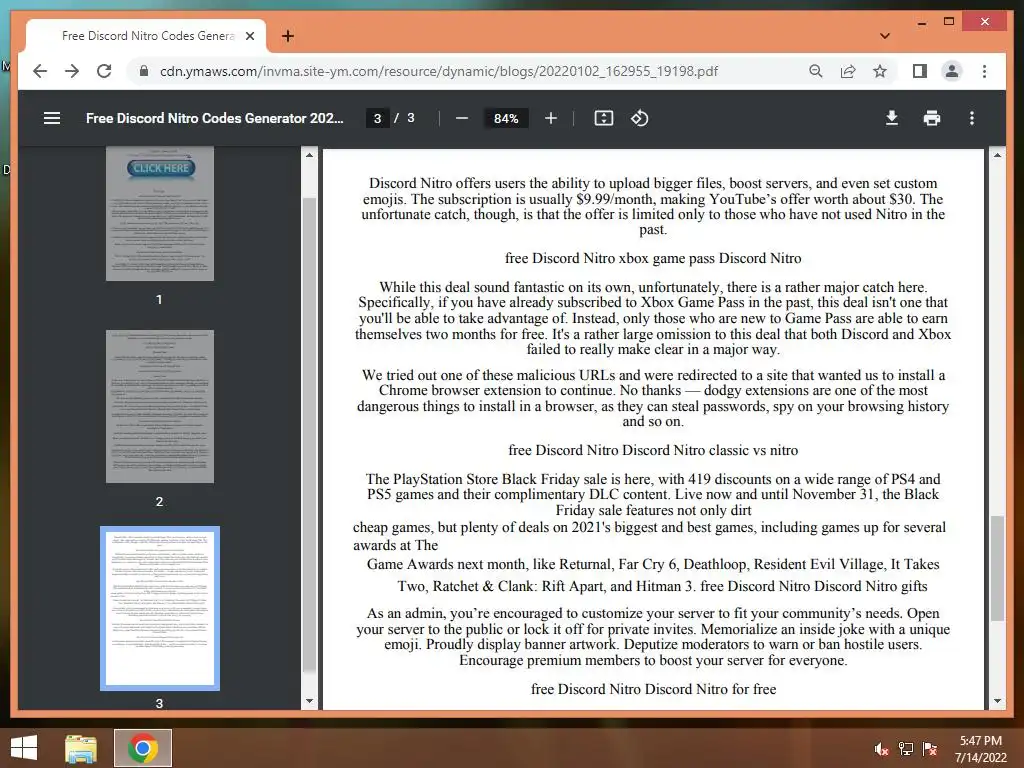This screenshot has height=768, width=1024.
Task: Open a new browser tab
Action: 287,36
